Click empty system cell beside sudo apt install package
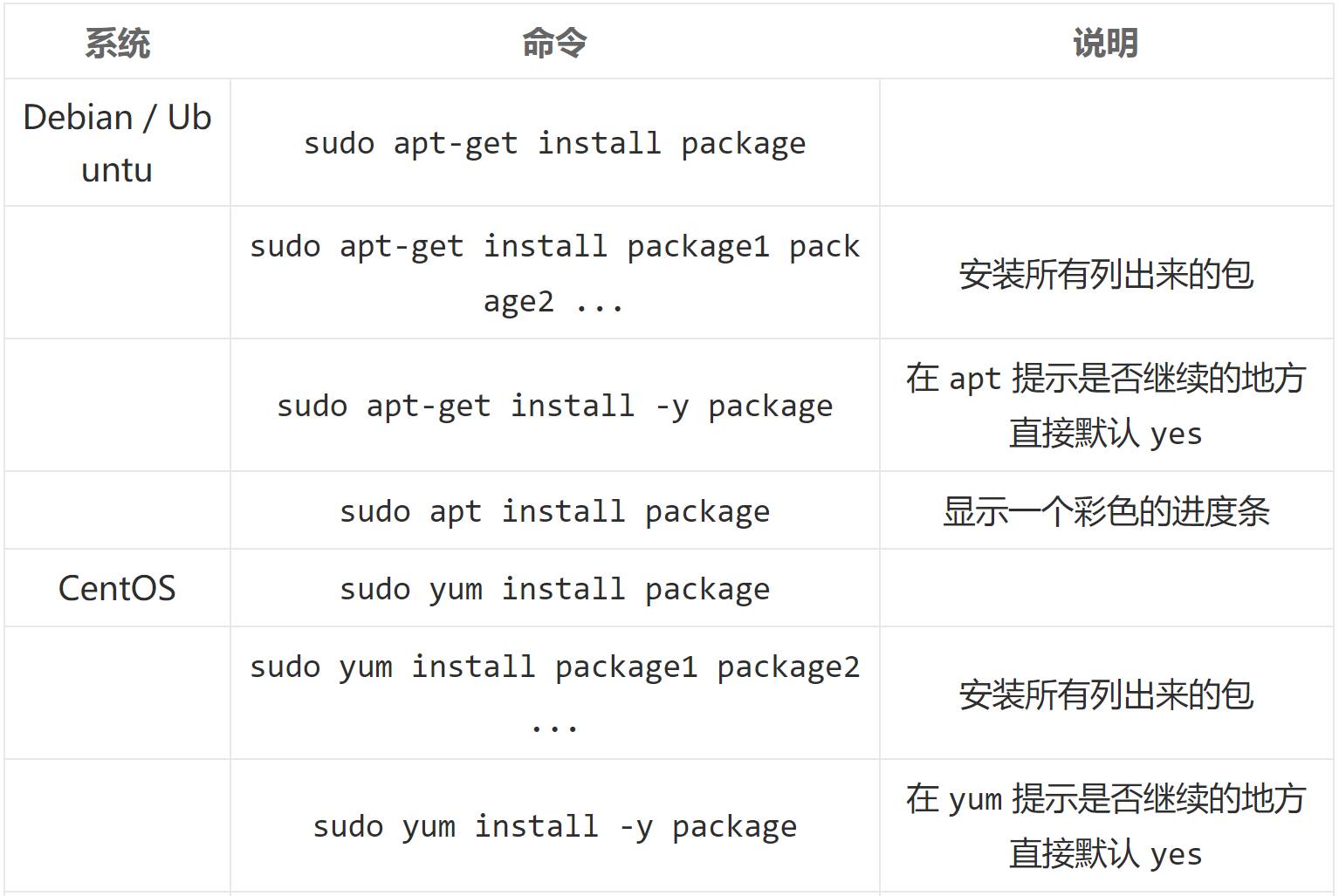 [117, 510]
